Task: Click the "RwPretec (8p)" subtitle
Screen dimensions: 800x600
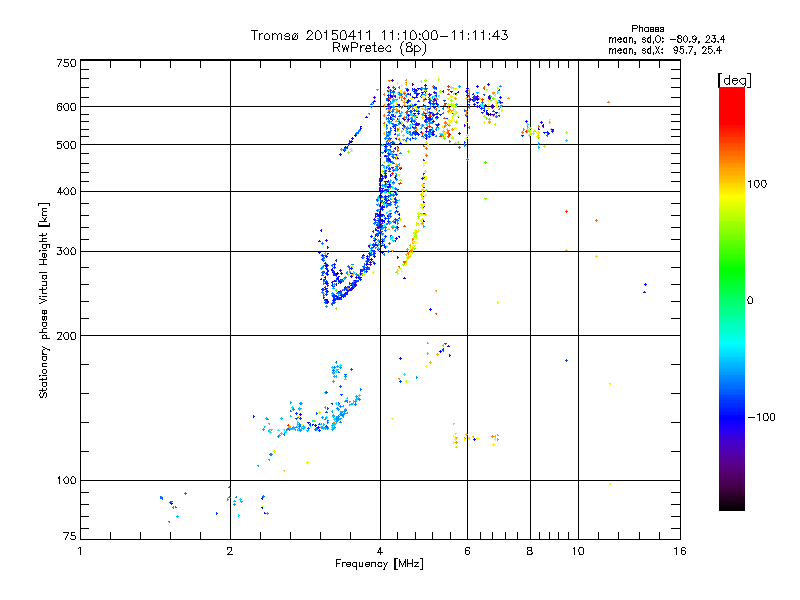Action: point(379,48)
